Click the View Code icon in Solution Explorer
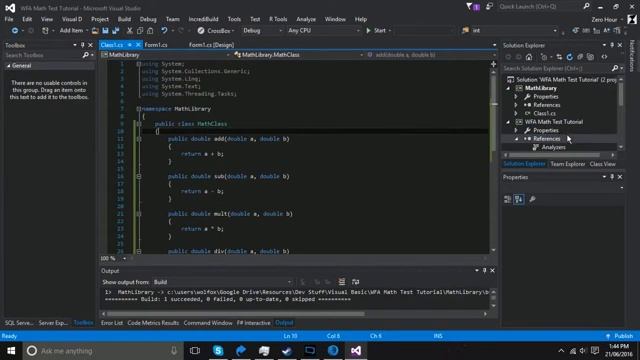Viewport: 640px width, 360px height. (x=604, y=57)
